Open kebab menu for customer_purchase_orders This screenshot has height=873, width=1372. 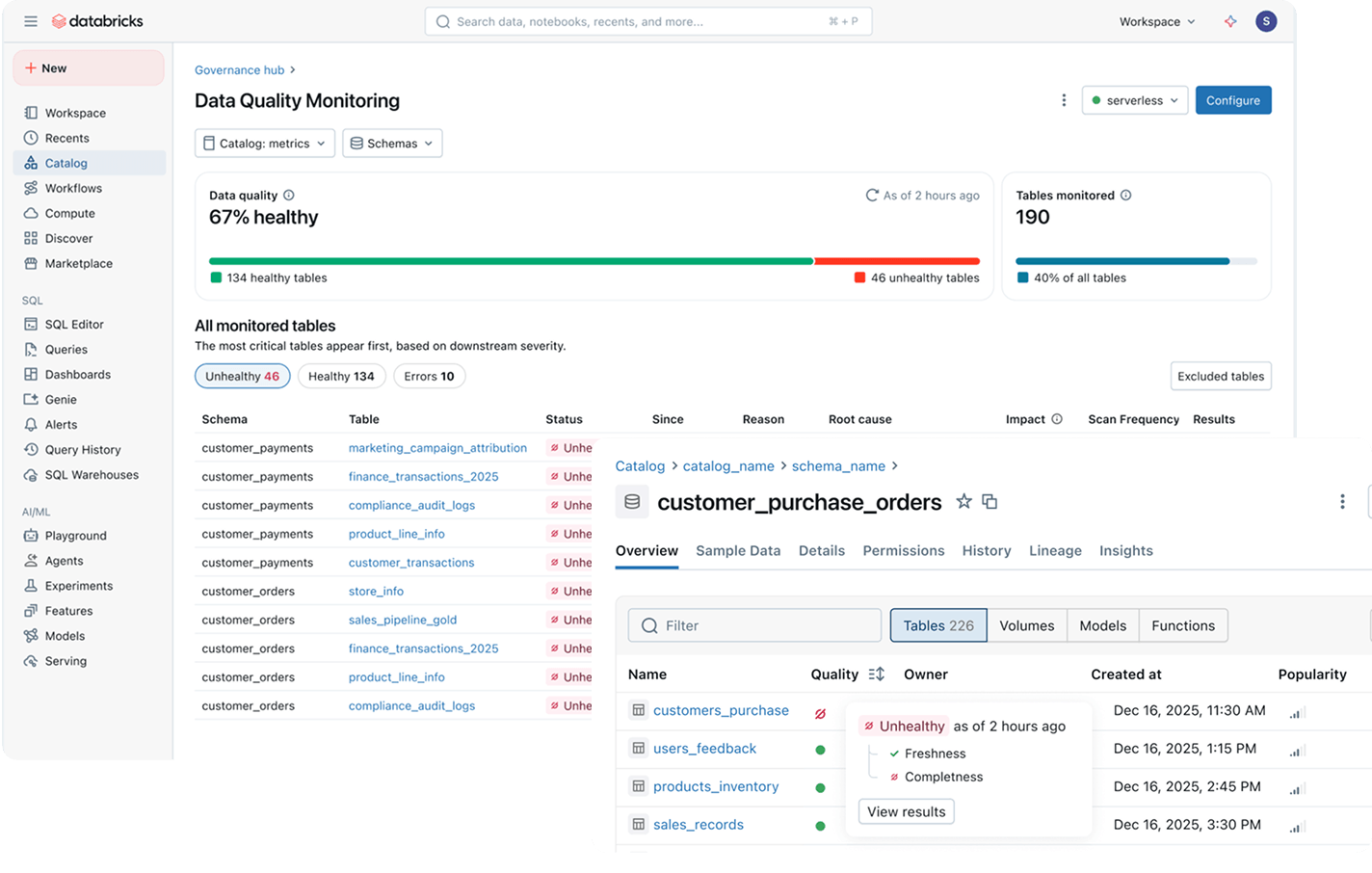tap(1342, 501)
